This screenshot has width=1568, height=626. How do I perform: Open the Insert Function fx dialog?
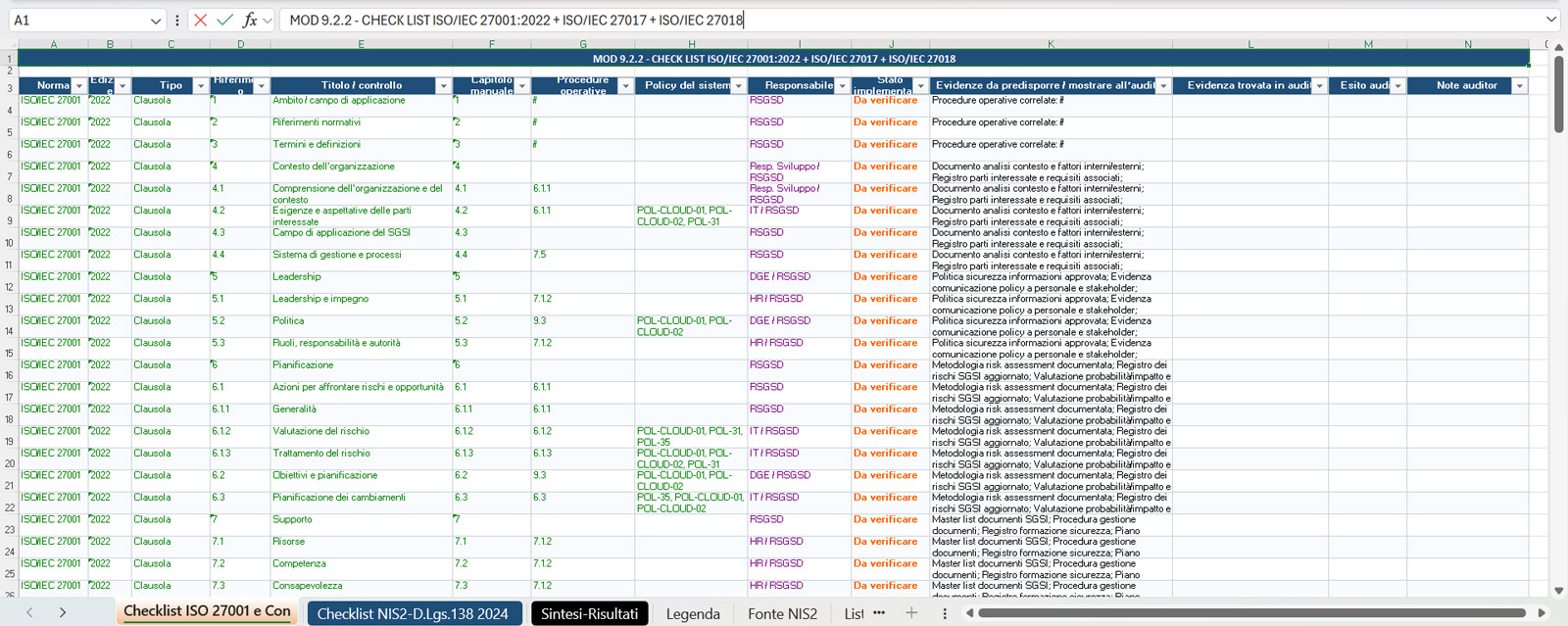[x=250, y=20]
